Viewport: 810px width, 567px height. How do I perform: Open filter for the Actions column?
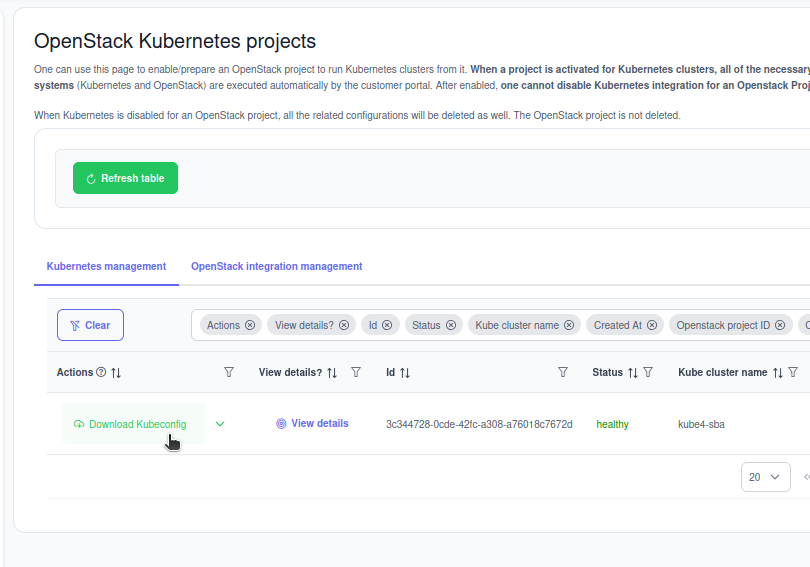tap(229, 372)
